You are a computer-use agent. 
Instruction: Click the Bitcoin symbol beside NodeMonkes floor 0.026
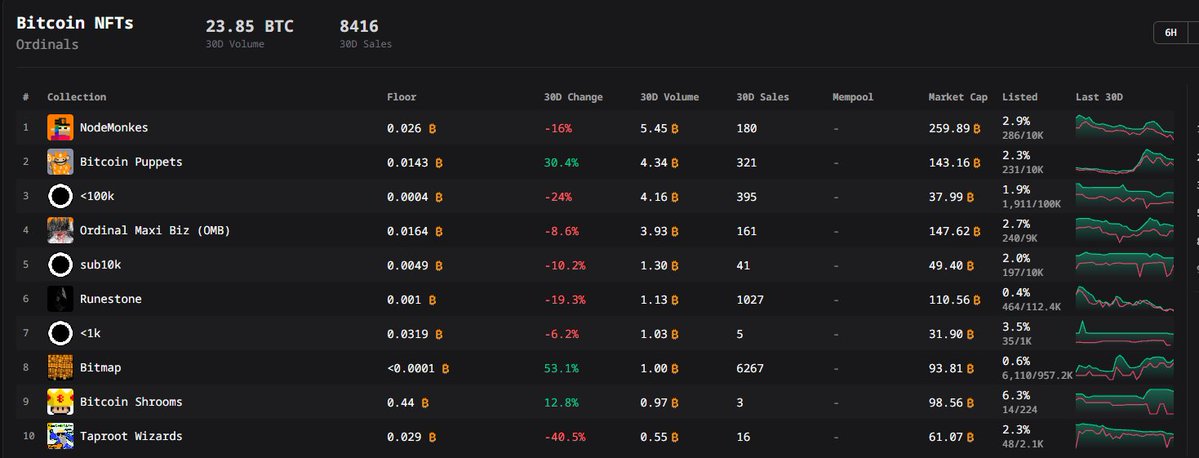pos(432,128)
